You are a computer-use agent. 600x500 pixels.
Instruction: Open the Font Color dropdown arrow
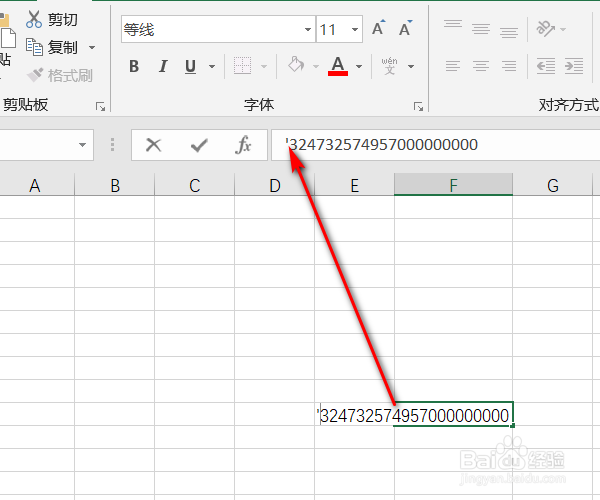pos(359,67)
